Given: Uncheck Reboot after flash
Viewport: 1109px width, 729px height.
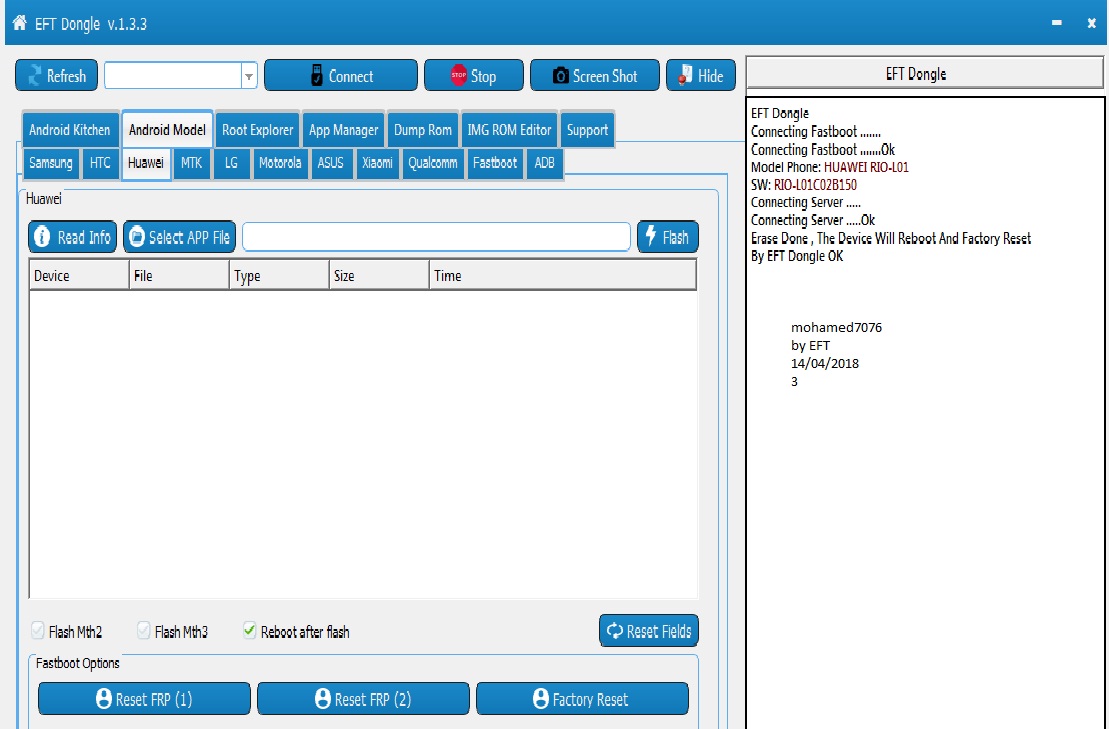Looking at the screenshot, I should pos(250,630).
